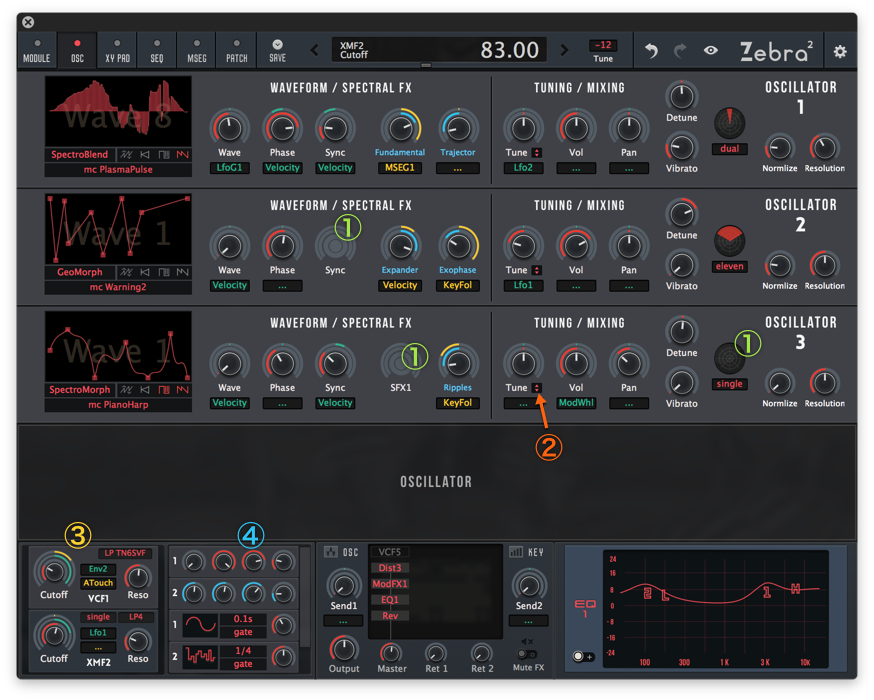
Task: Open the ModWhl source under Oscillator 3 Vol
Action: click(576, 403)
